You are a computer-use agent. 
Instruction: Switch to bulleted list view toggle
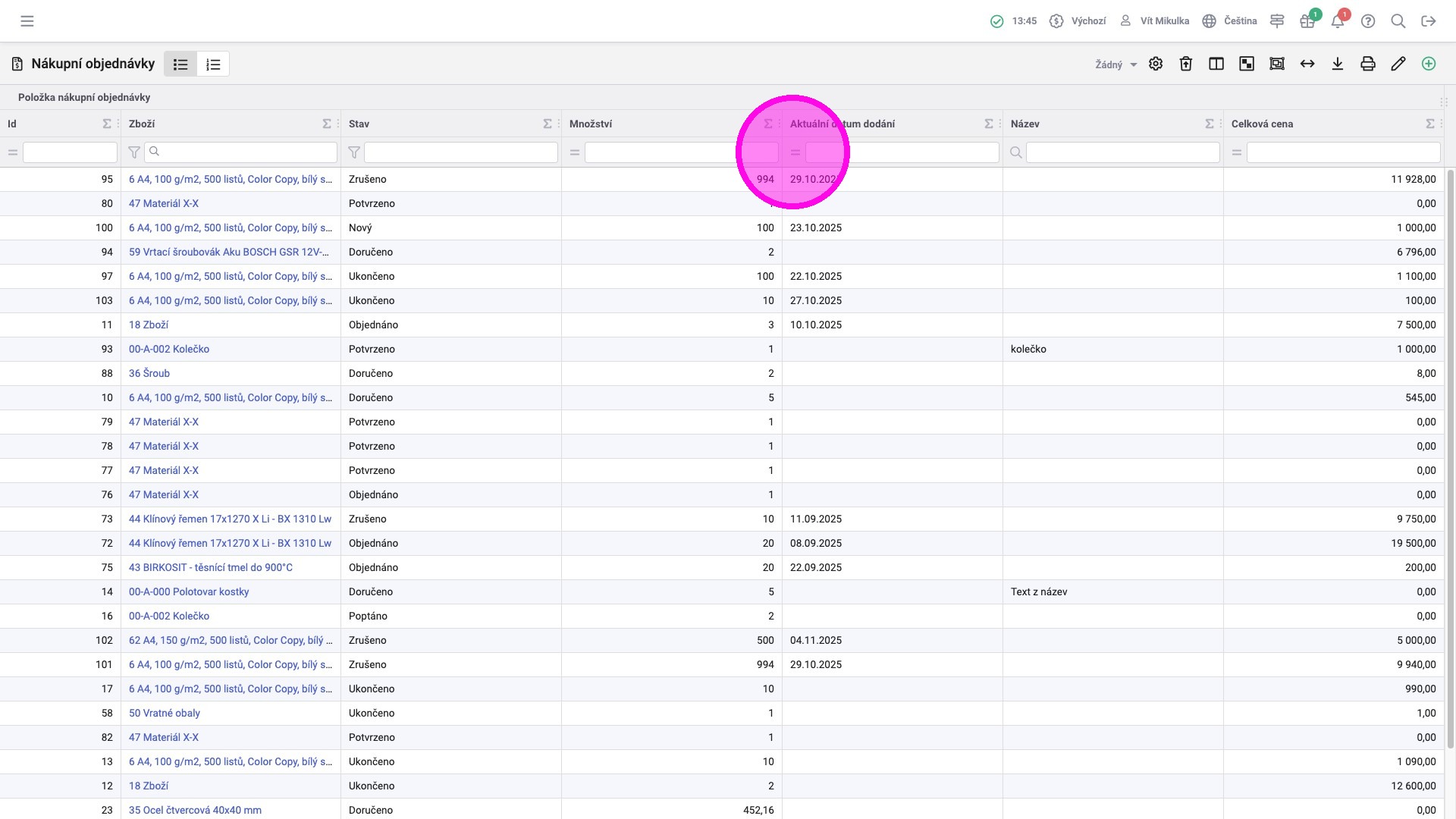[180, 64]
